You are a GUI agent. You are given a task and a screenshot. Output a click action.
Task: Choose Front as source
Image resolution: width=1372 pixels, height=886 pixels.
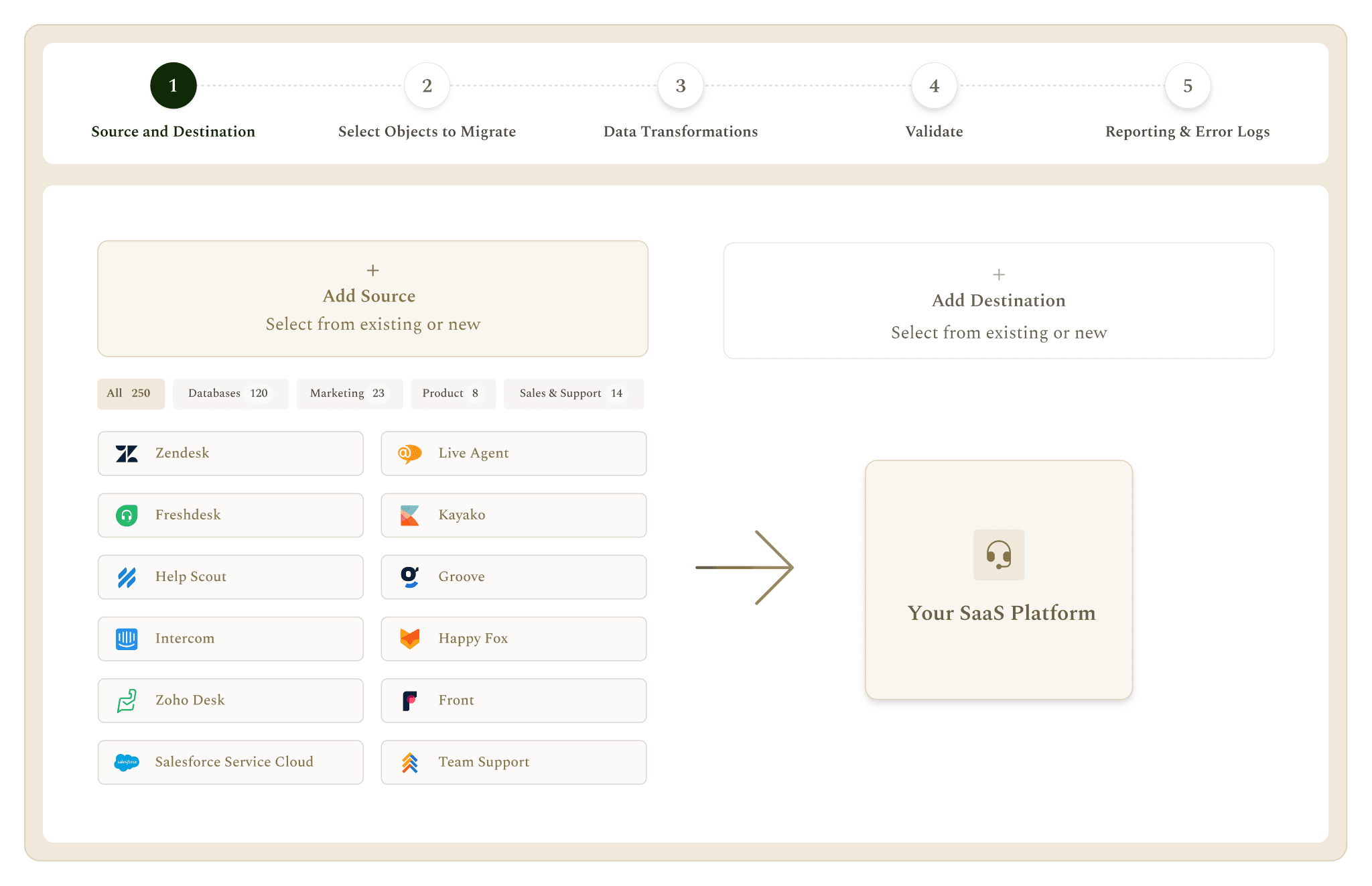tap(514, 700)
